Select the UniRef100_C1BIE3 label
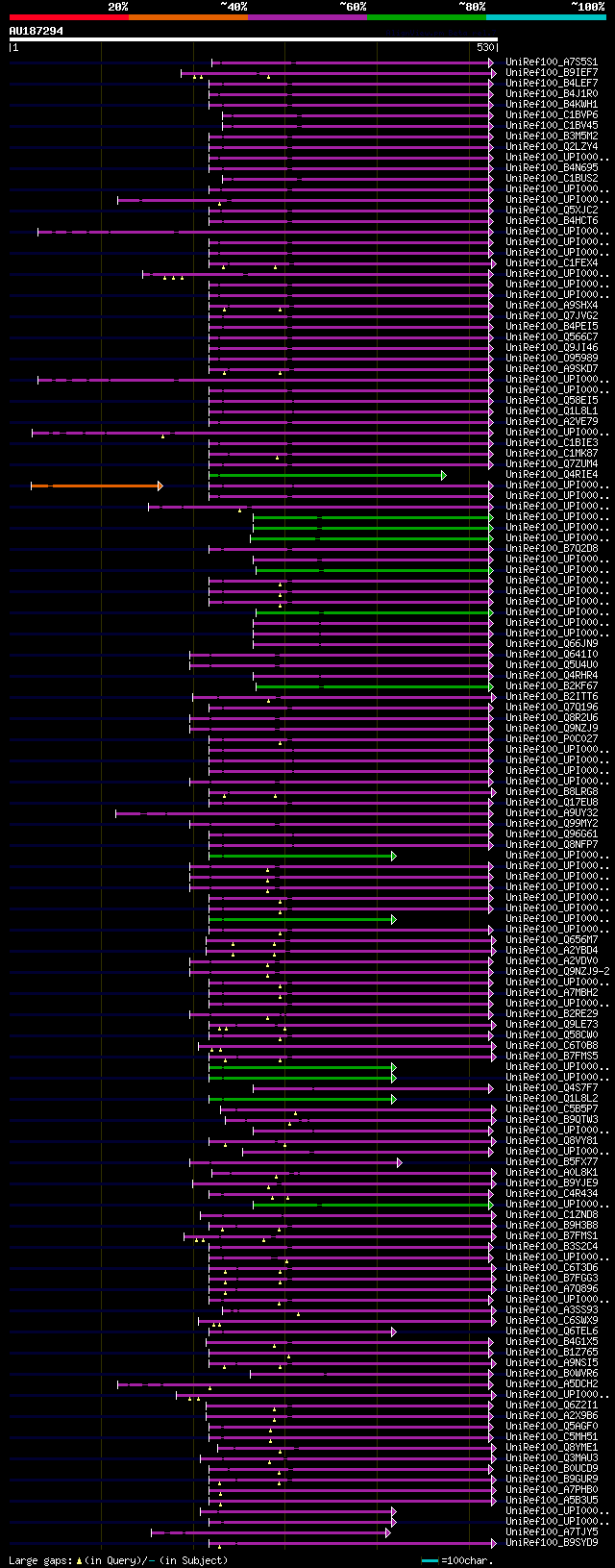This screenshot has height=1568, width=615. coord(552,443)
